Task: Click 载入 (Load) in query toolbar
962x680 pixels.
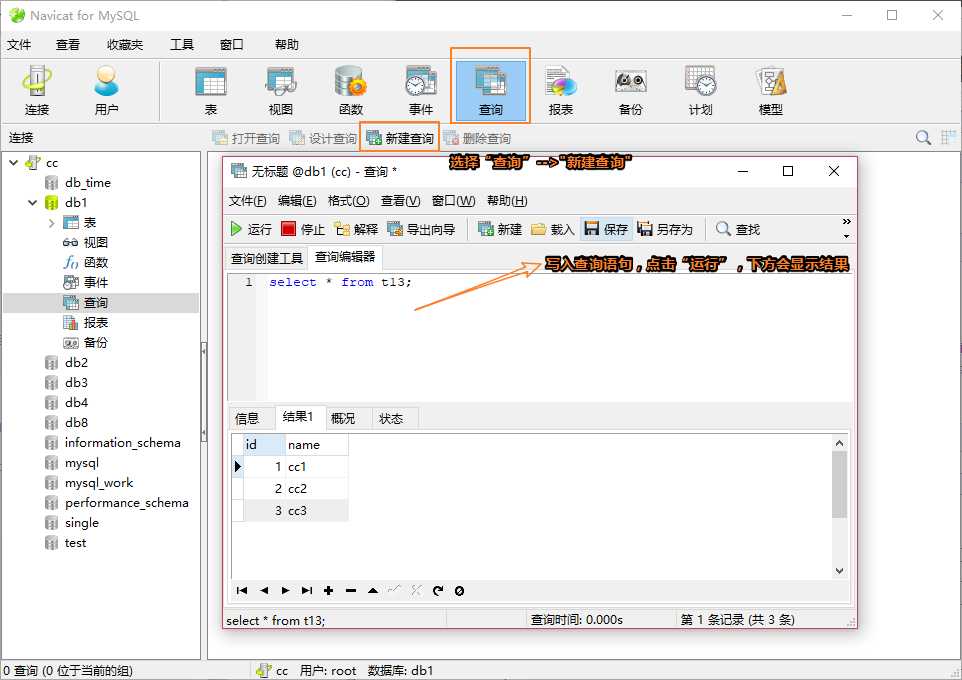Action: pos(553,229)
